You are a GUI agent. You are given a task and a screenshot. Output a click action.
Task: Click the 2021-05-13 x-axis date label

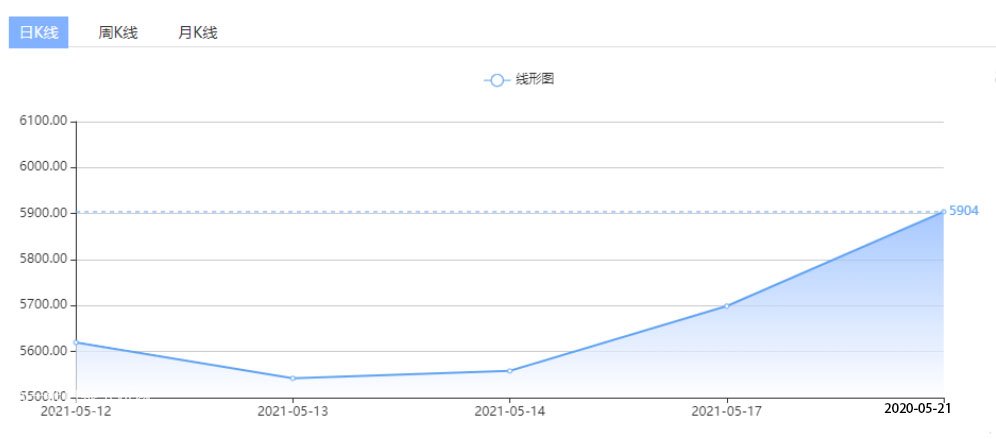[293, 410]
